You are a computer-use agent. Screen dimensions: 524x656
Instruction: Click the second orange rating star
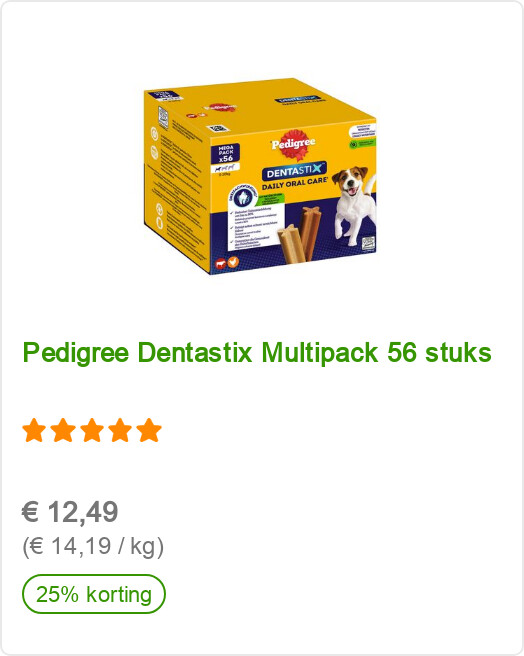[63, 430]
